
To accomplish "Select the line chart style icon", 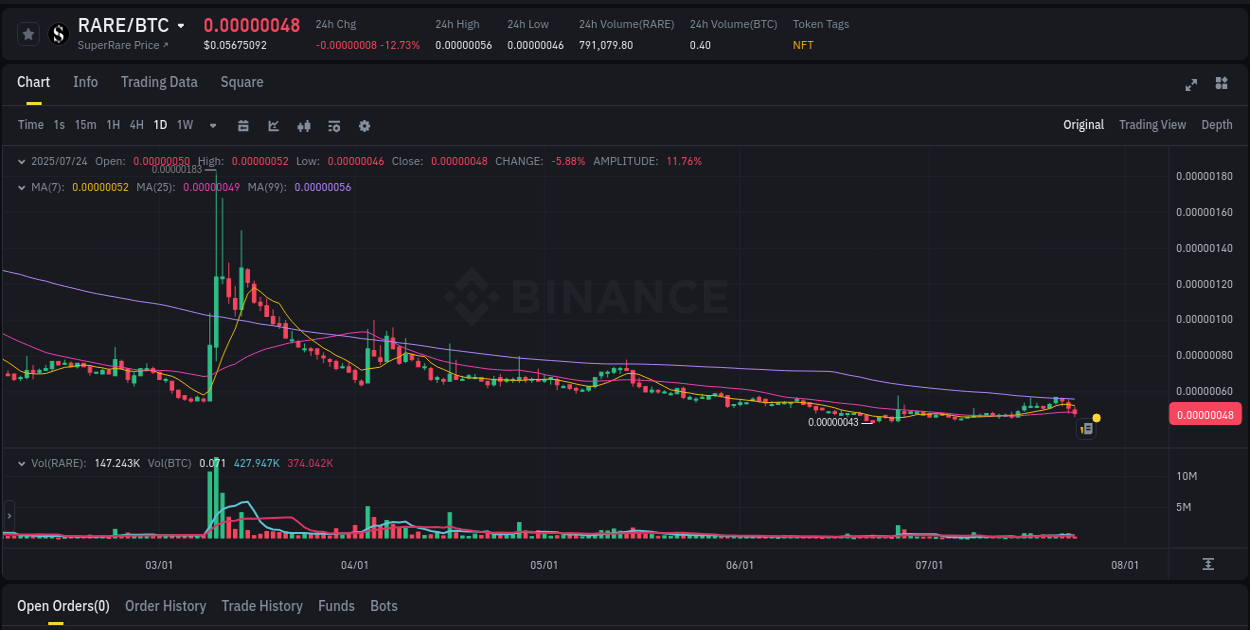I will (x=273, y=125).
